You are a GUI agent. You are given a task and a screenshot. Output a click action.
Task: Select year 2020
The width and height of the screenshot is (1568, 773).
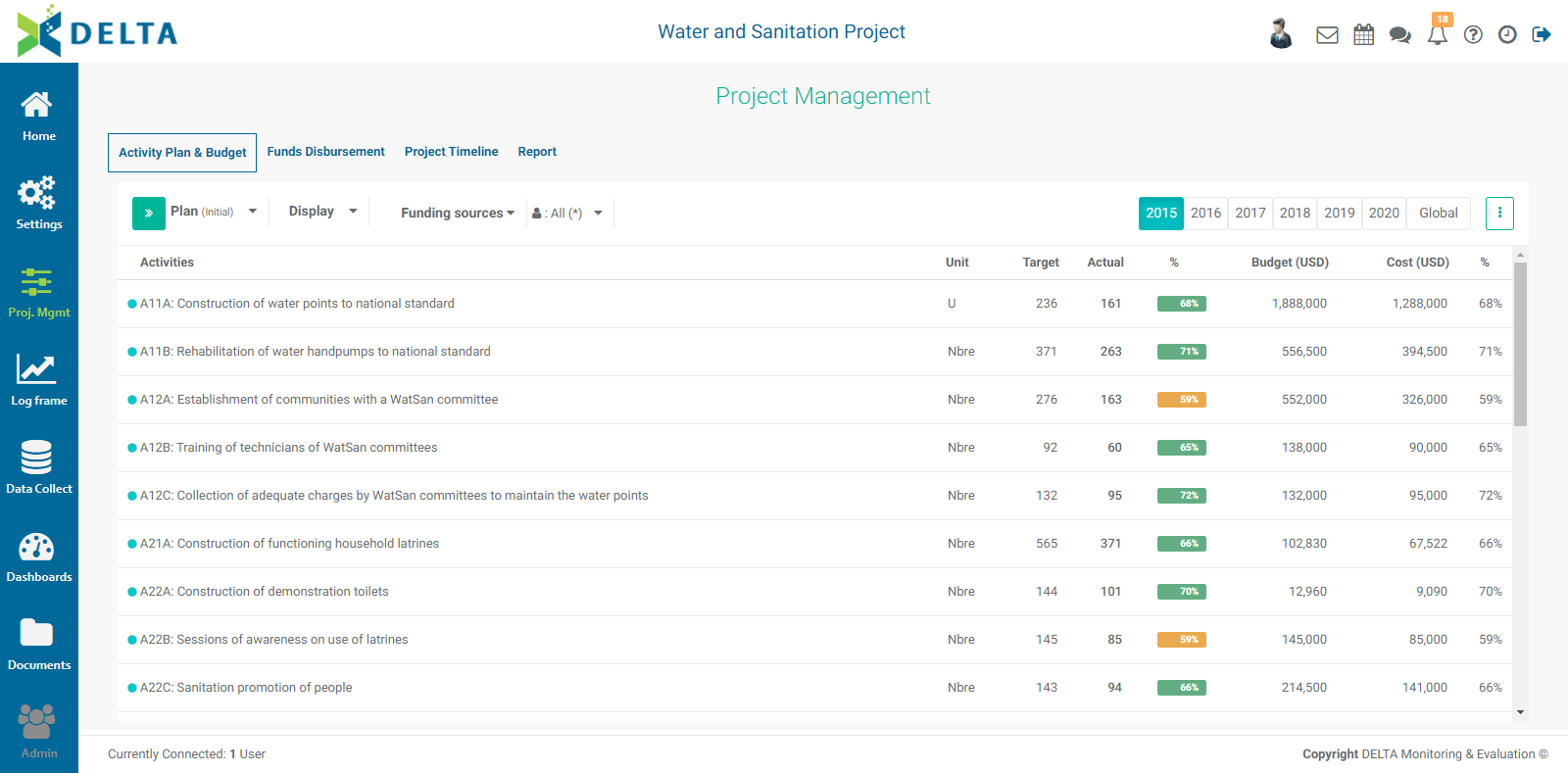point(1384,213)
